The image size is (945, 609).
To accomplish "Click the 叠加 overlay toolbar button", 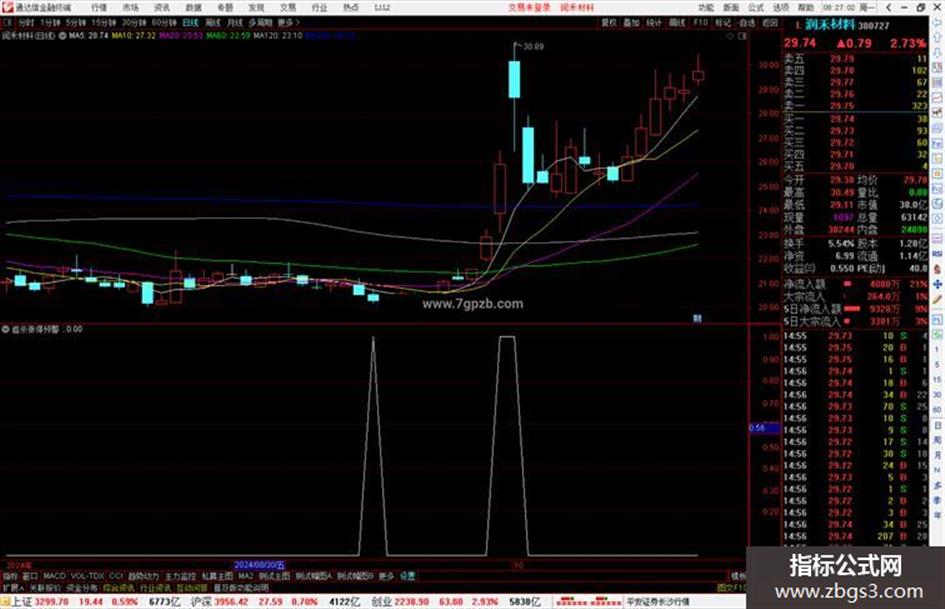I will coord(631,22).
